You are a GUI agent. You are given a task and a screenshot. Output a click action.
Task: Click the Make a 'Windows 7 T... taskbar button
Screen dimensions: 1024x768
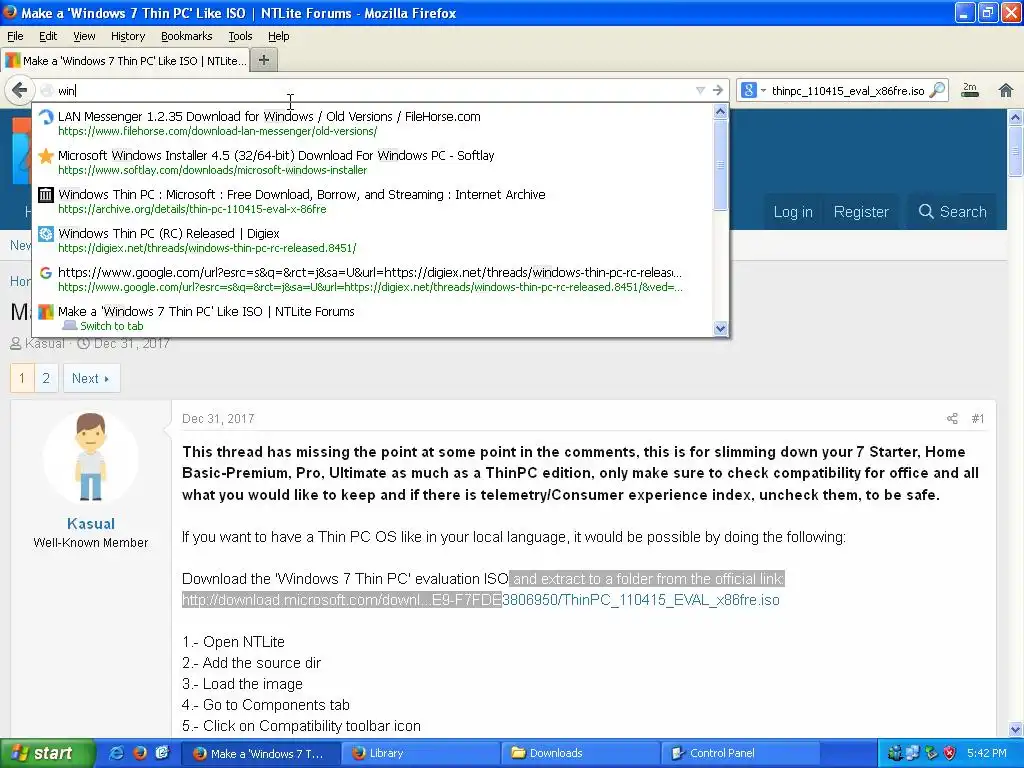click(261, 753)
